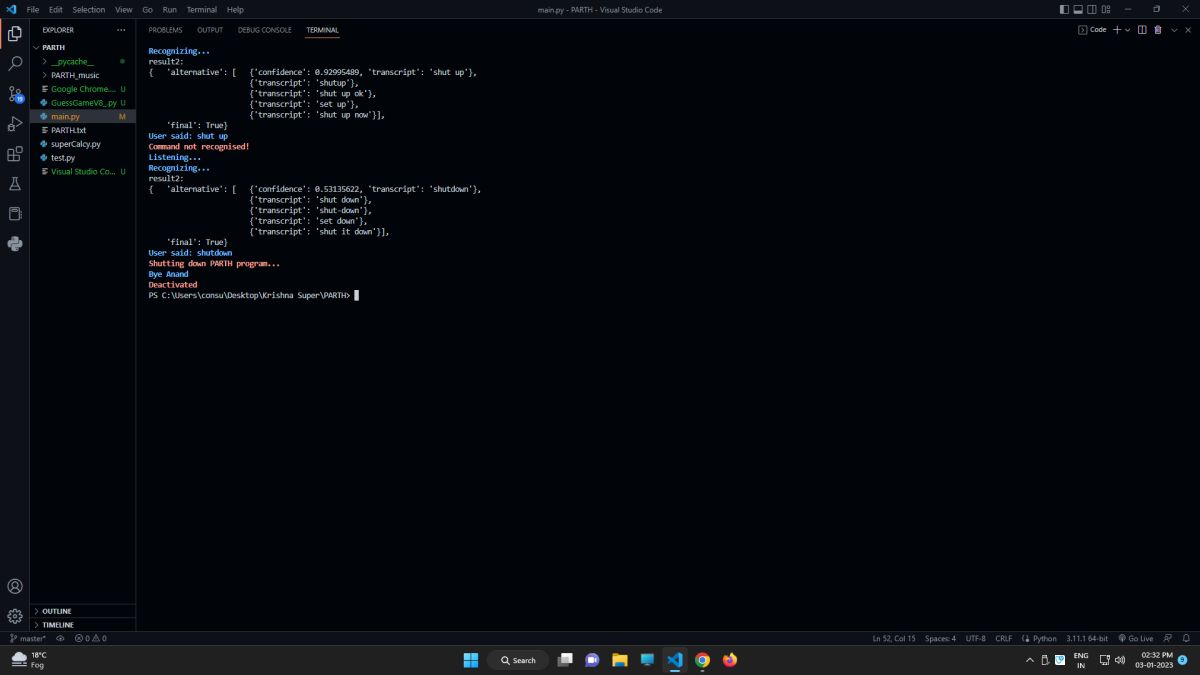Click the master branch status item
Screen dimensions: 1200x675
(x=28, y=638)
